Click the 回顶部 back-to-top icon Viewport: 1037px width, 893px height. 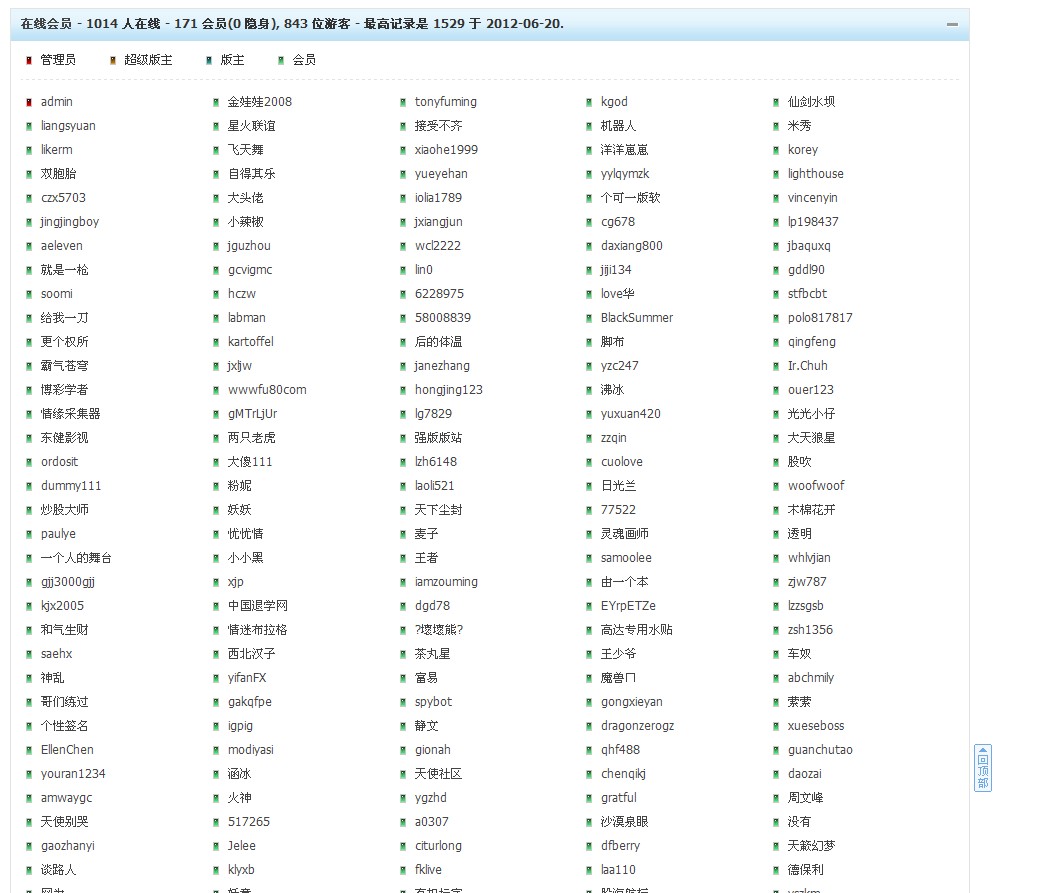point(983,766)
